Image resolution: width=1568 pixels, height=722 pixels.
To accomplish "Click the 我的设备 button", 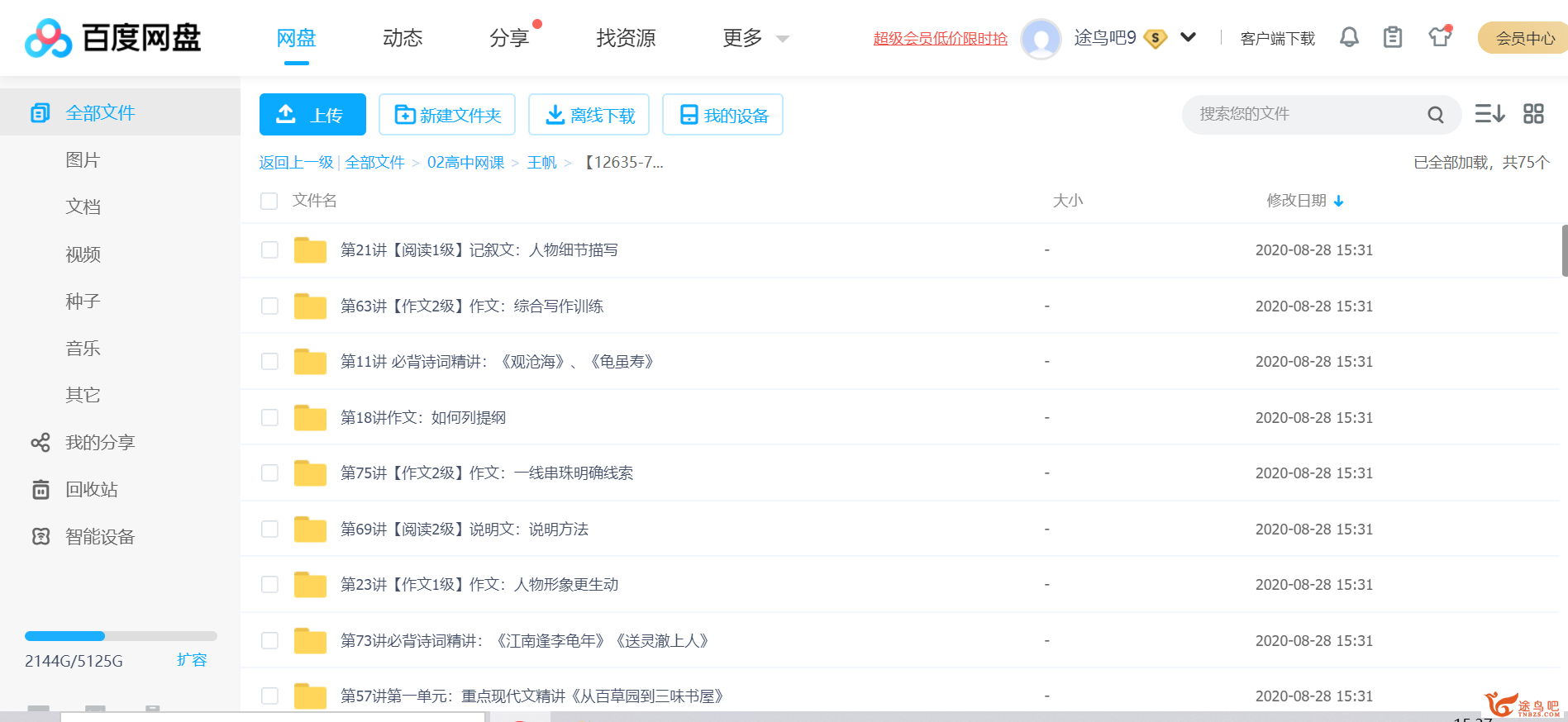I will 722,114.
